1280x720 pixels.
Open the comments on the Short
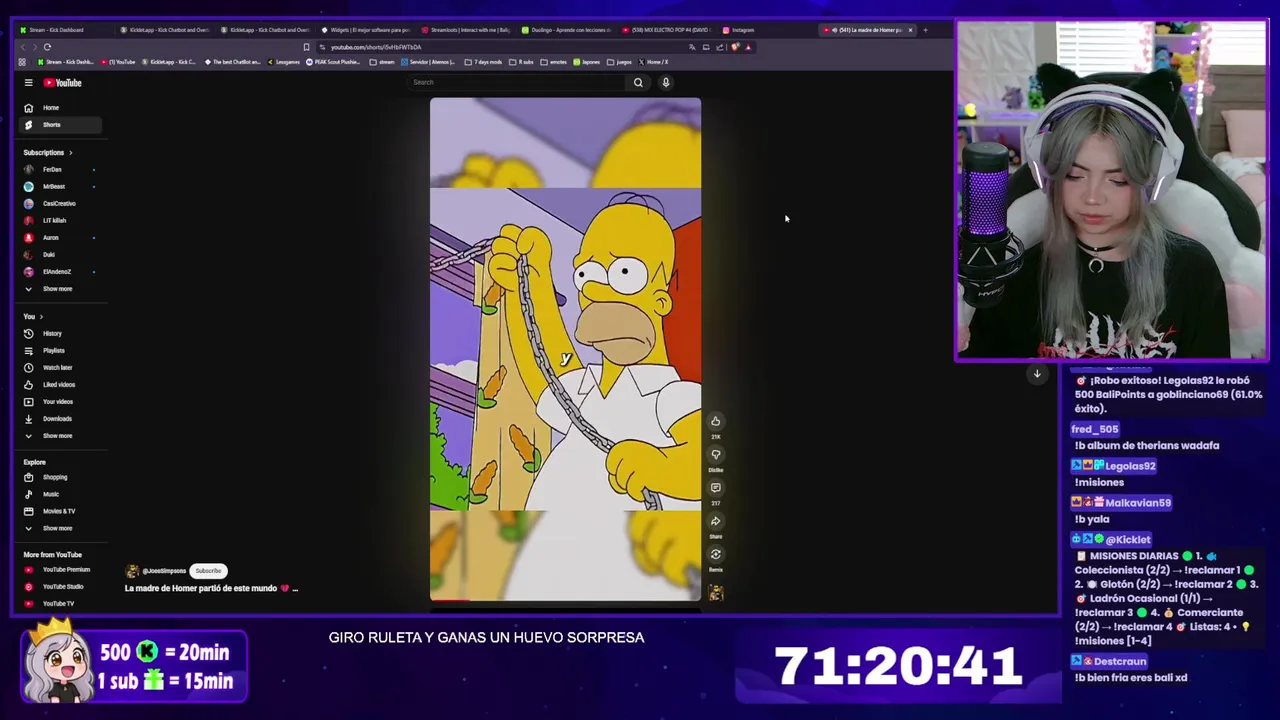click(x=715, y=488)
